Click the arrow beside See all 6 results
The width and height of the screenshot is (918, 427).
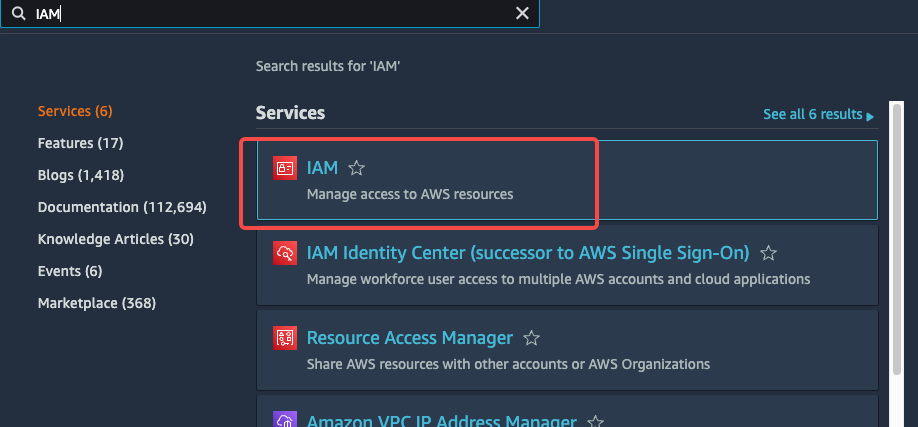tap(870, 116)
